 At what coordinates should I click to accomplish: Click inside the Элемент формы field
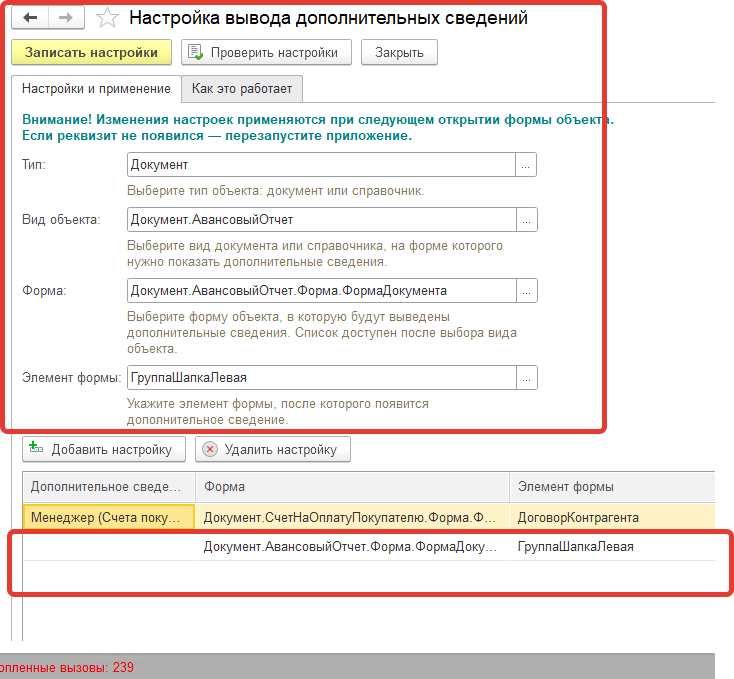(x=322, y=378)
